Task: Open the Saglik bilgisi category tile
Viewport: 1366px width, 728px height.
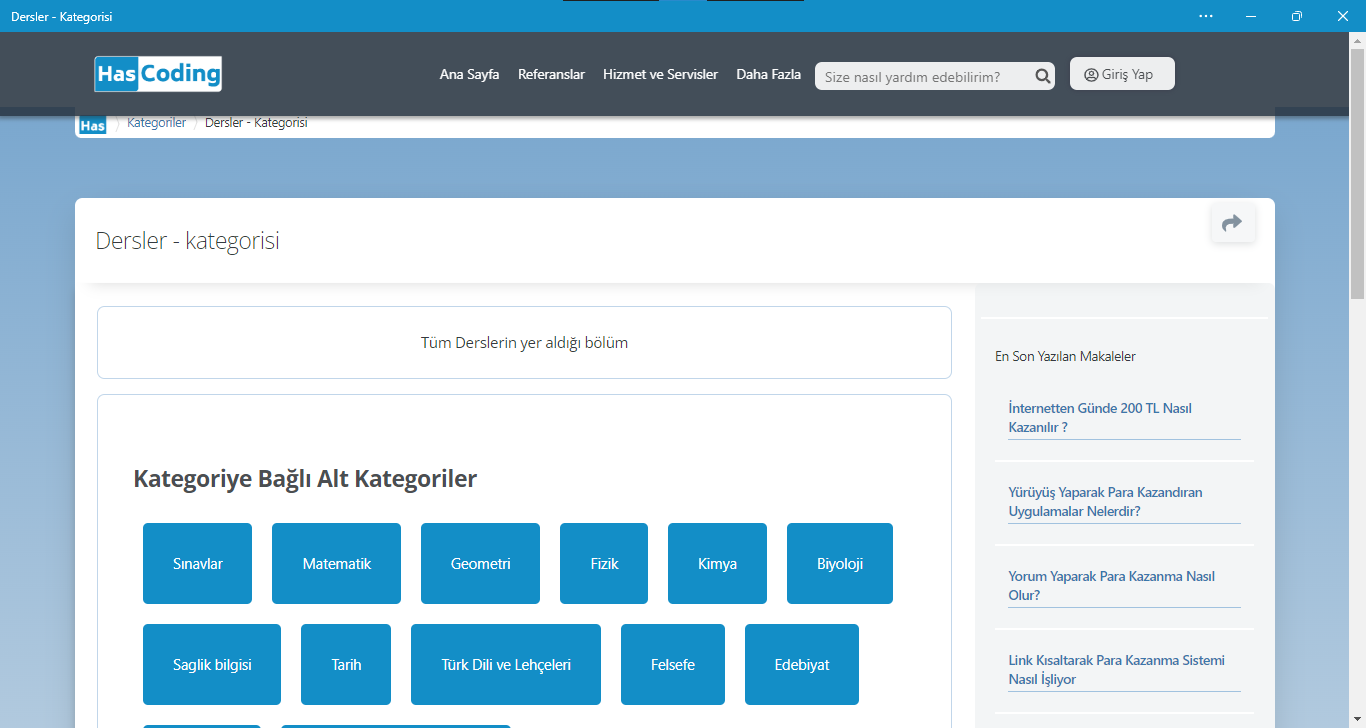Action: click(x=212, y=665)
